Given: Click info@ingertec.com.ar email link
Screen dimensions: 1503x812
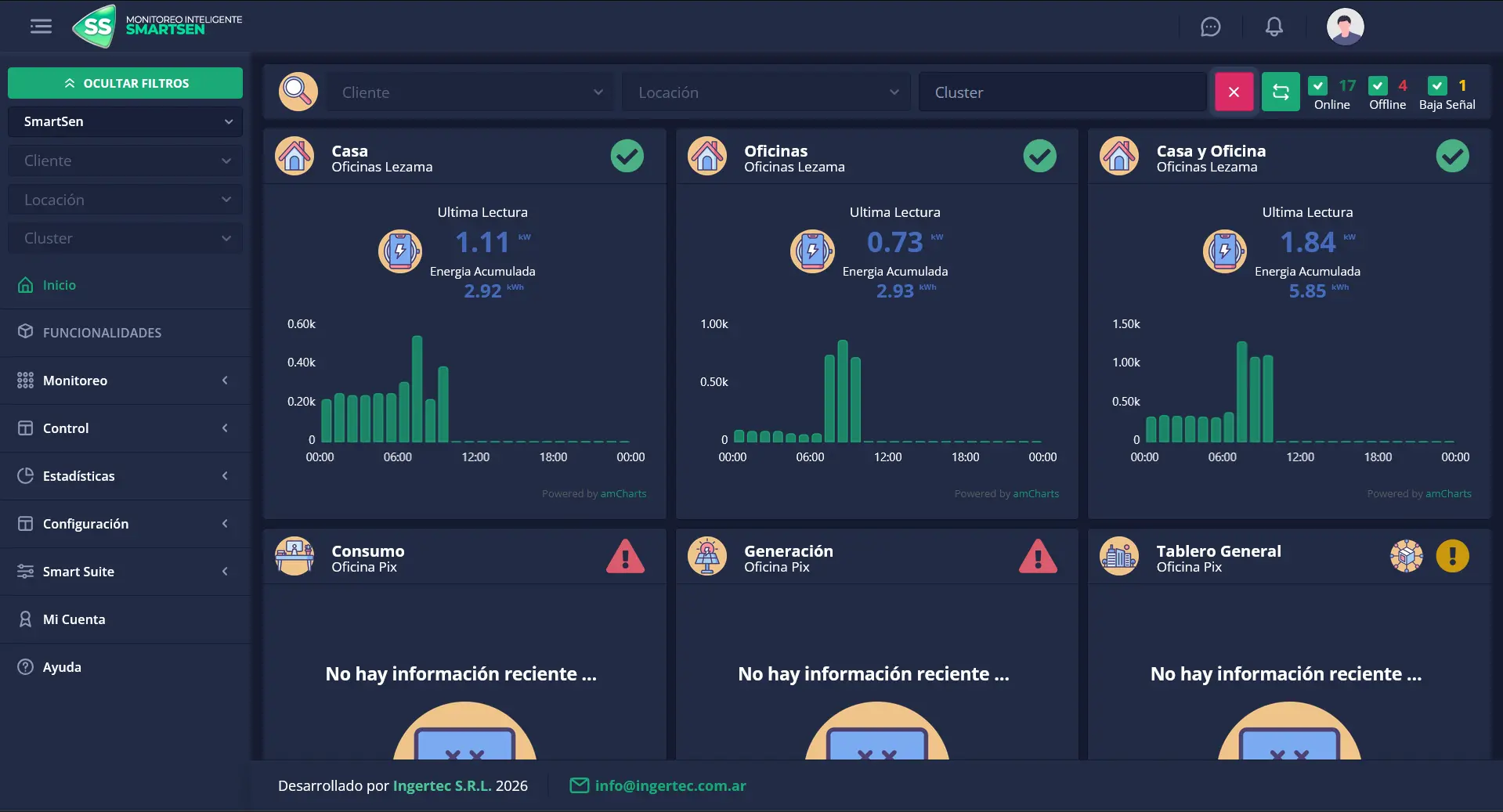Looking at the screenshot, I should [x=670, y=785].
